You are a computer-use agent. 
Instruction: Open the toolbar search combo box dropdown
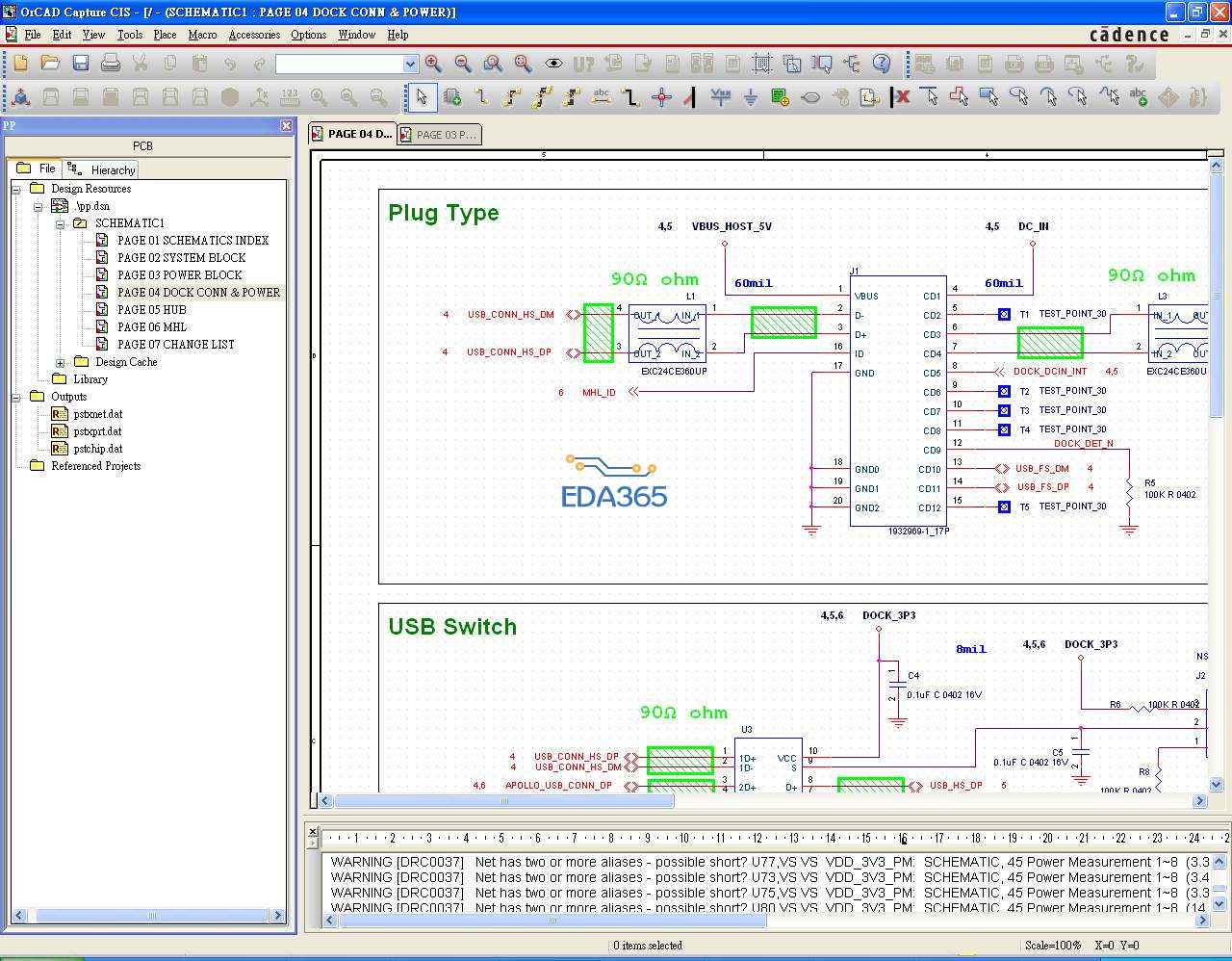tap(410, 65)
